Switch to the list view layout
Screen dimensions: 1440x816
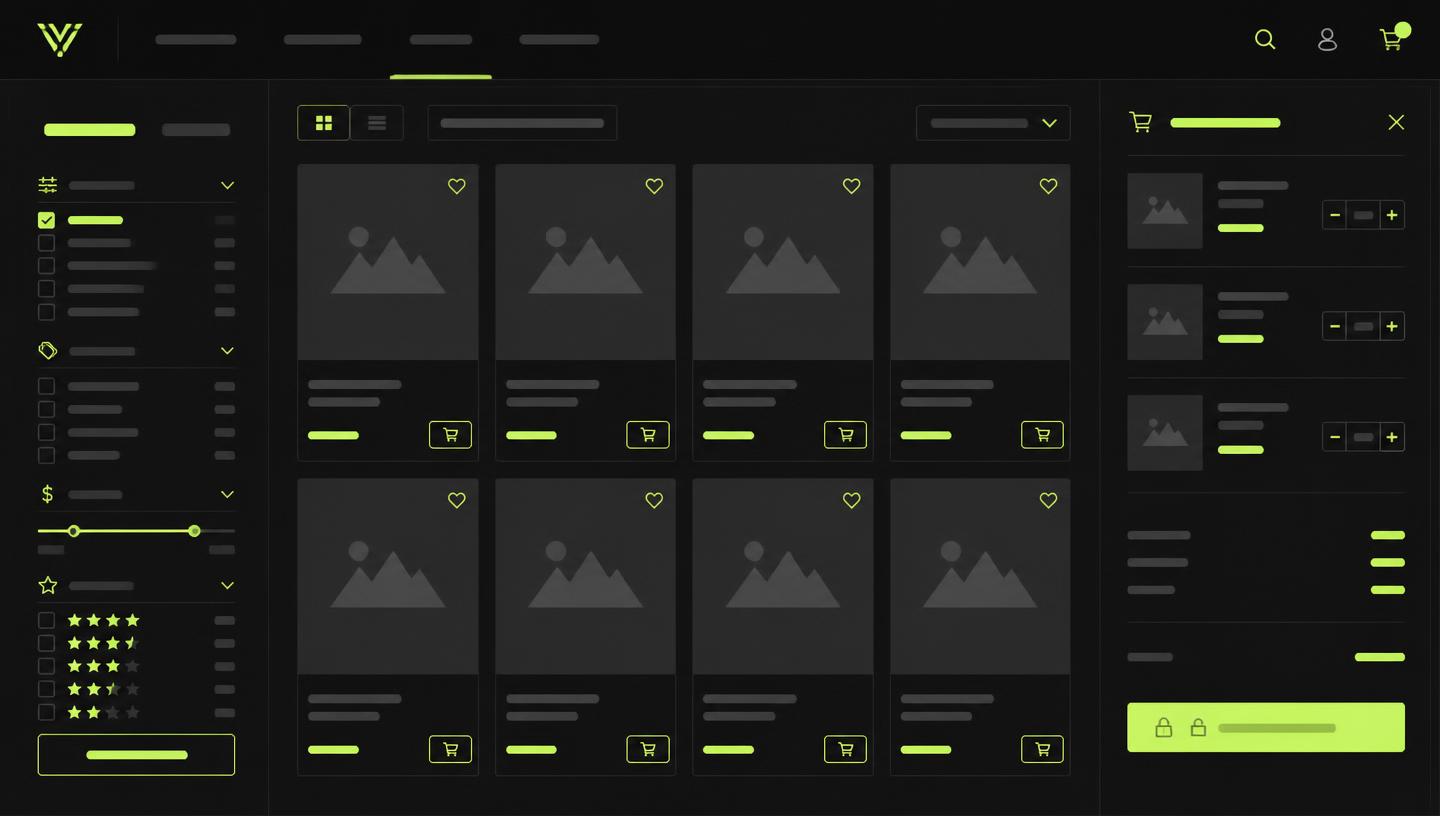tap(377, 123)
